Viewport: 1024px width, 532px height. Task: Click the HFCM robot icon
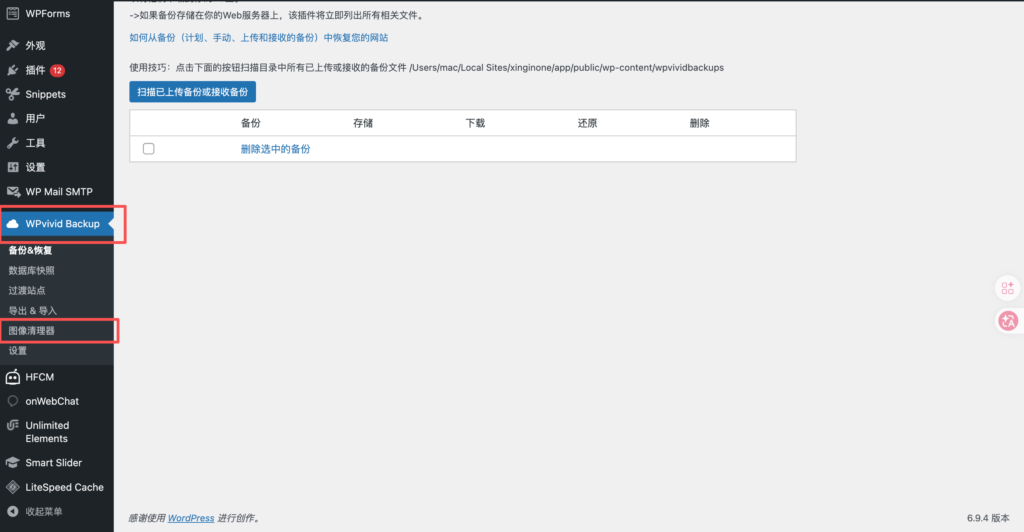[12, 377]
